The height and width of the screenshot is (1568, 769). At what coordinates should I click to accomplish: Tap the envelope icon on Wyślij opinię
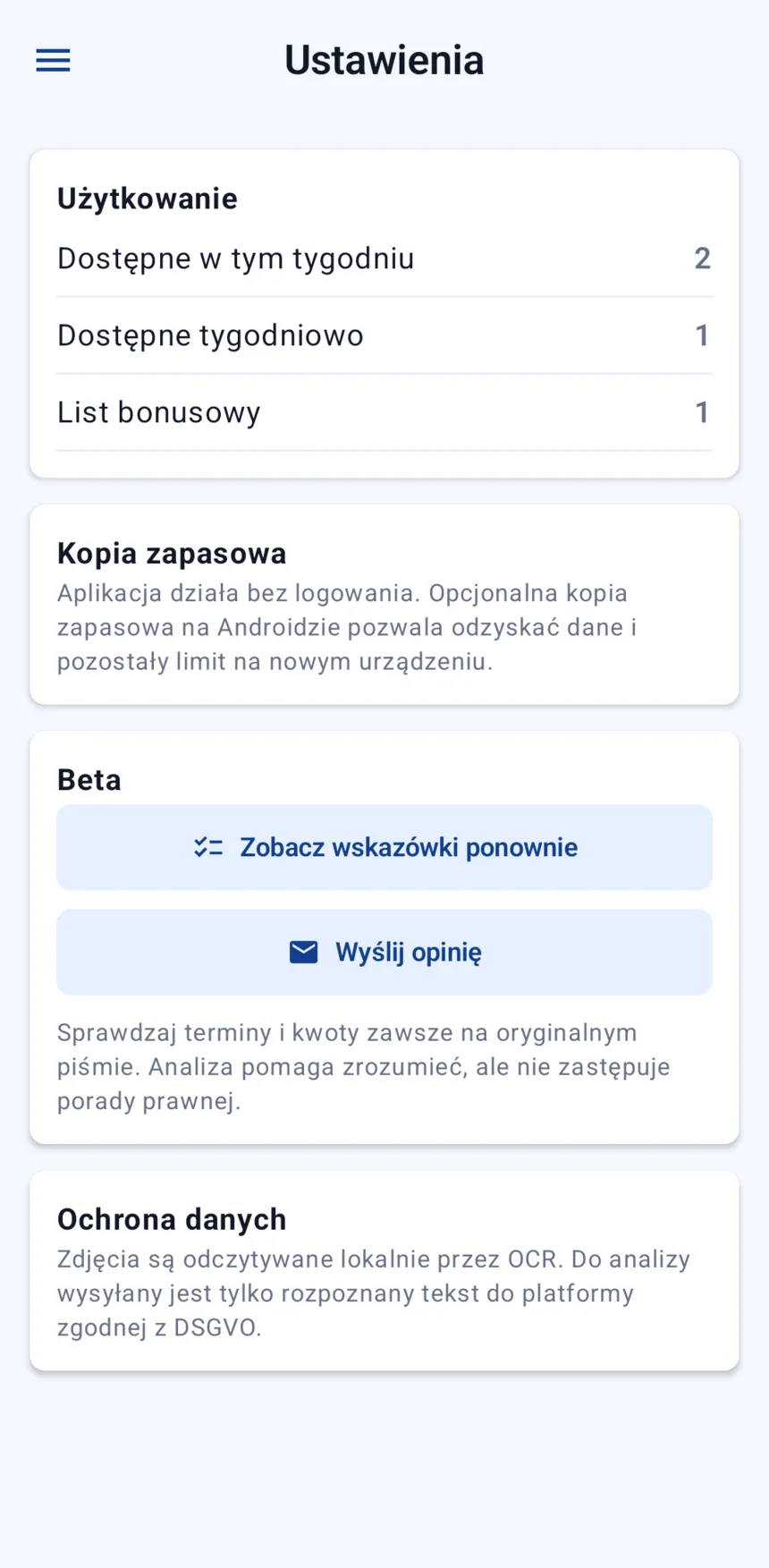[x=304, y=952]
